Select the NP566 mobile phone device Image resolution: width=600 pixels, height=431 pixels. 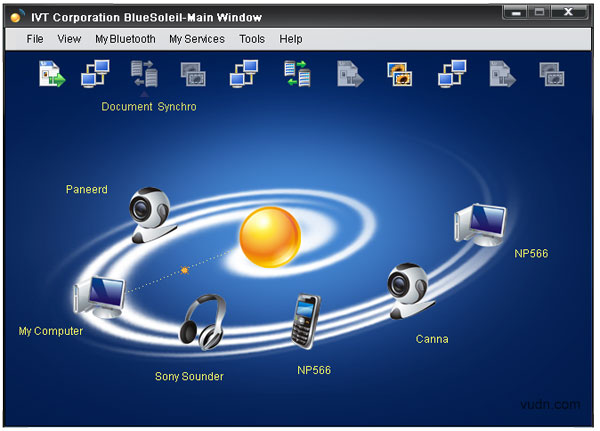[x=305, y=321]
